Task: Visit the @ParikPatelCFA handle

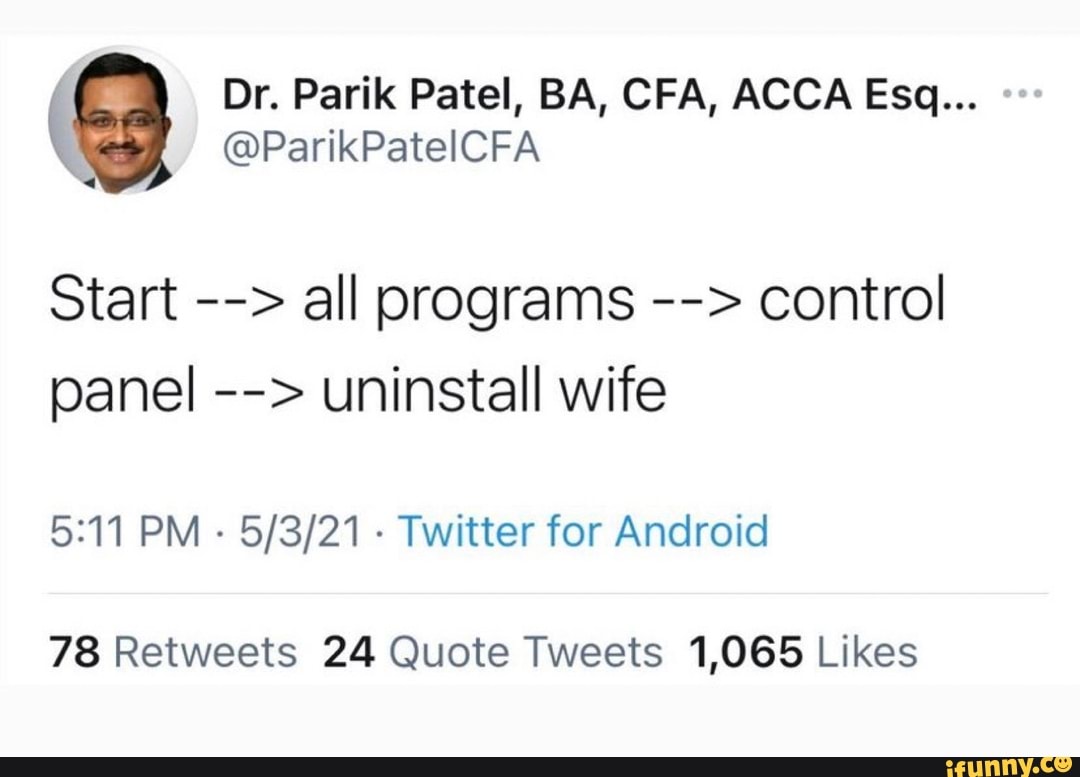Action: (380, 147)
